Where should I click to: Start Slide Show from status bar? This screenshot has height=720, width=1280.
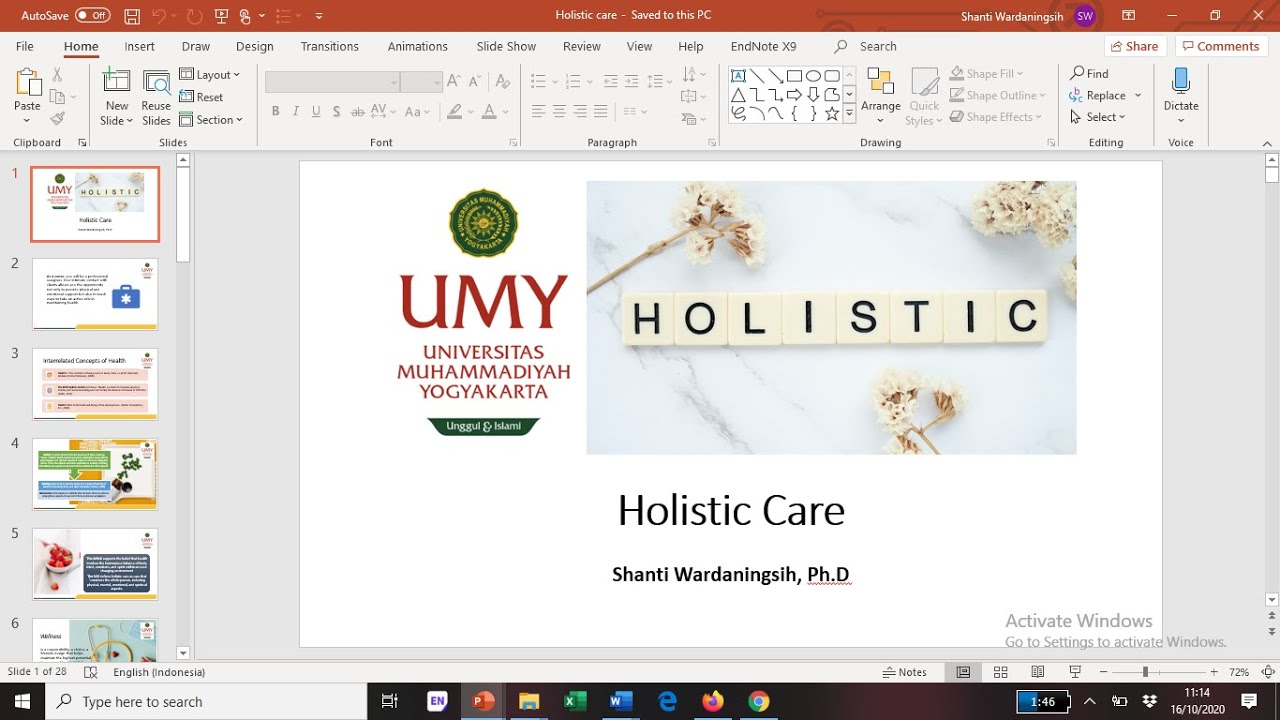click(x=1076, y=672)
